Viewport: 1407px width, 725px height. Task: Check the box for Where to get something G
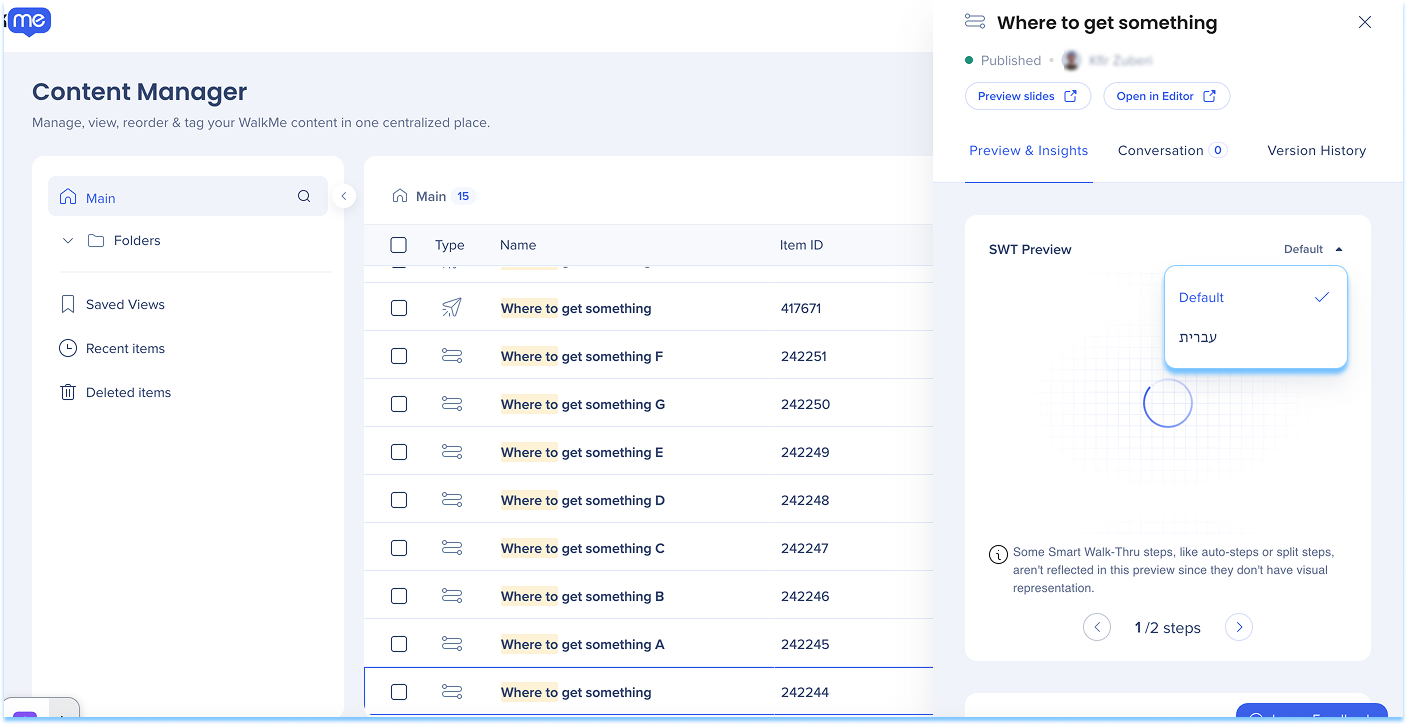pos(399,404)
